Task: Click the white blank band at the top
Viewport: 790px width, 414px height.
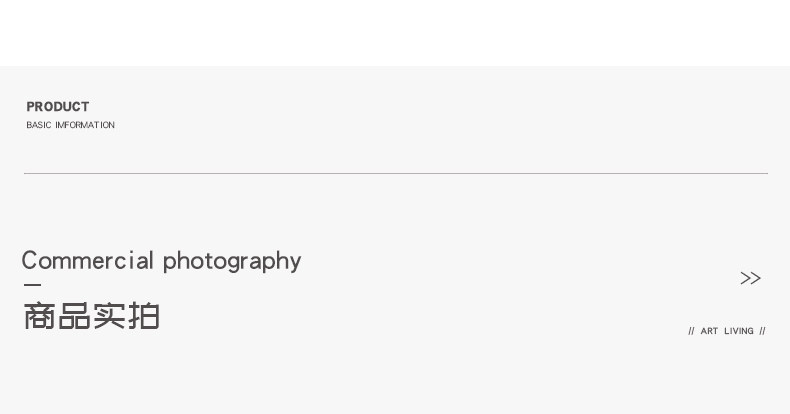Action: coord(395,32)
